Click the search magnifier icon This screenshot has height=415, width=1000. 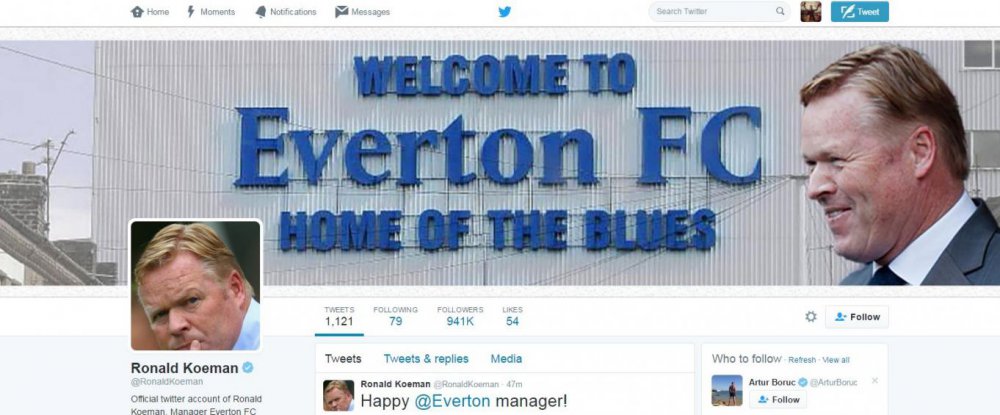click(780, 11)
